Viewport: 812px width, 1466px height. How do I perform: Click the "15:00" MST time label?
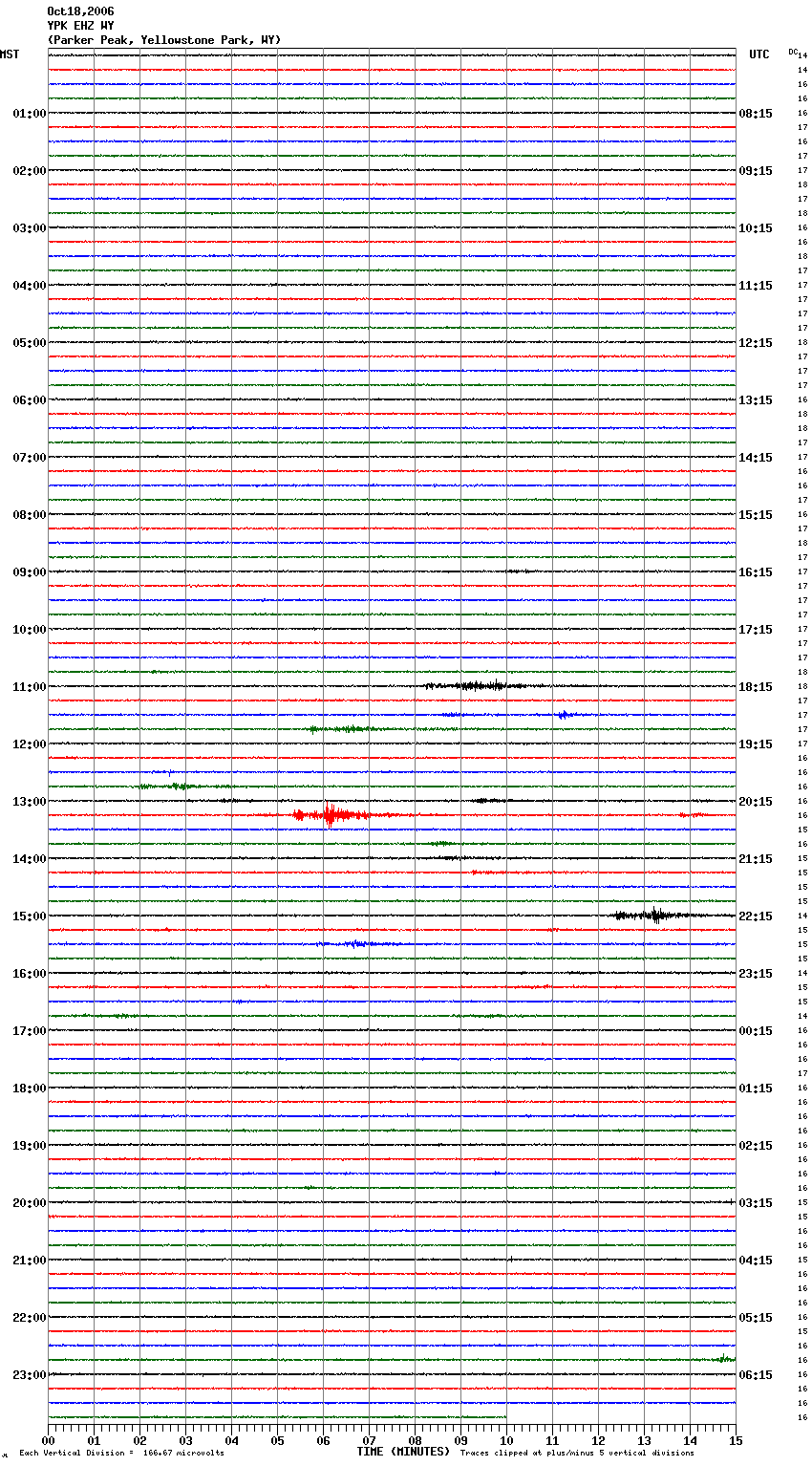[29, 916]
